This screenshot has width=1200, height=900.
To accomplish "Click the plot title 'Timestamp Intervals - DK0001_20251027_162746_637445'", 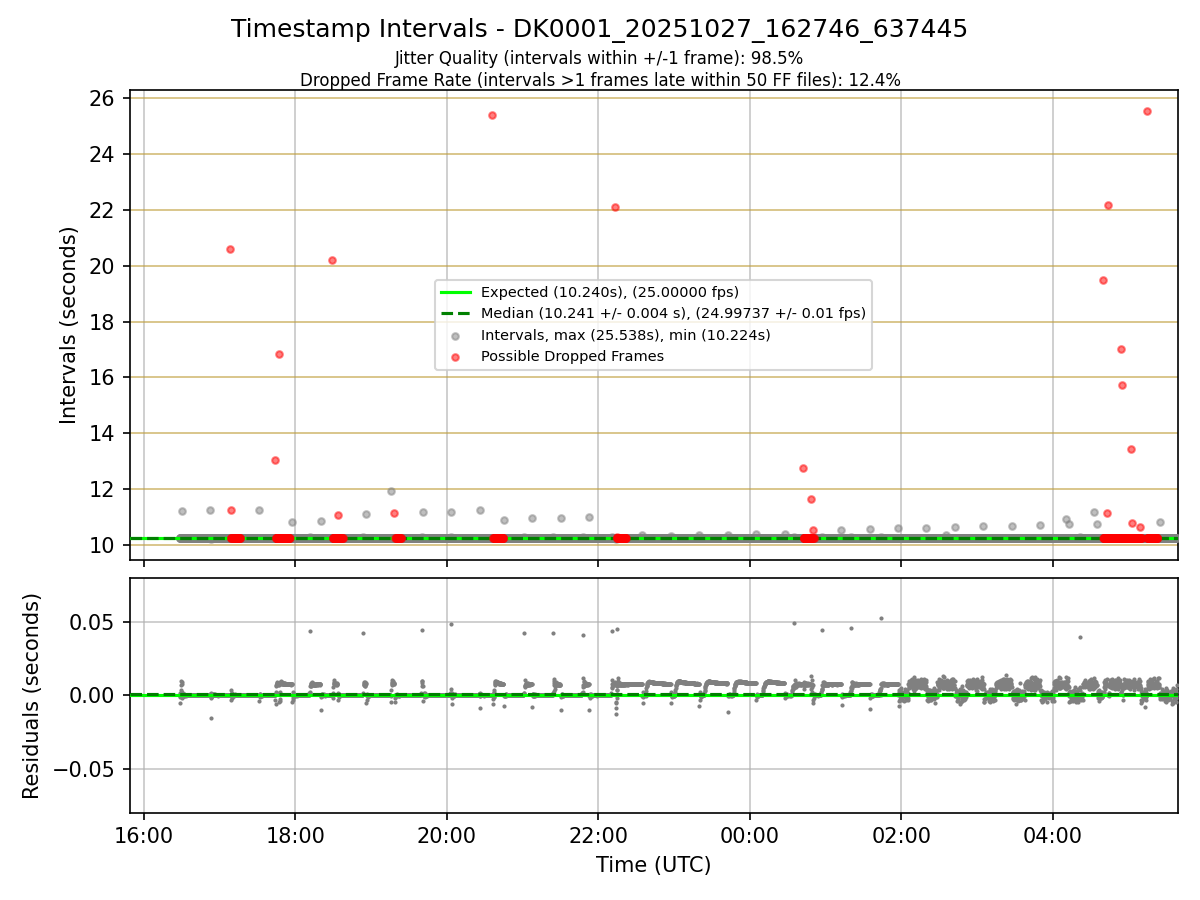I will (x=599, y=29).
